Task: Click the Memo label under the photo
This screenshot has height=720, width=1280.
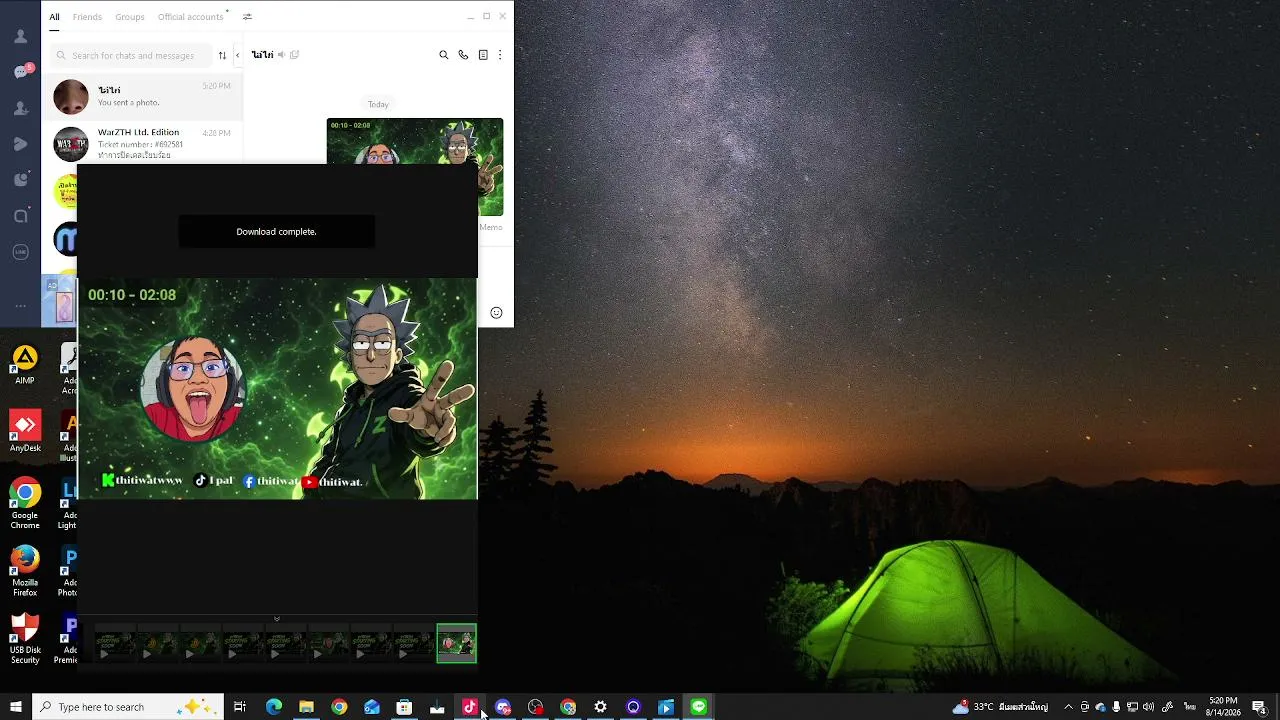Action: click(491, 227)
